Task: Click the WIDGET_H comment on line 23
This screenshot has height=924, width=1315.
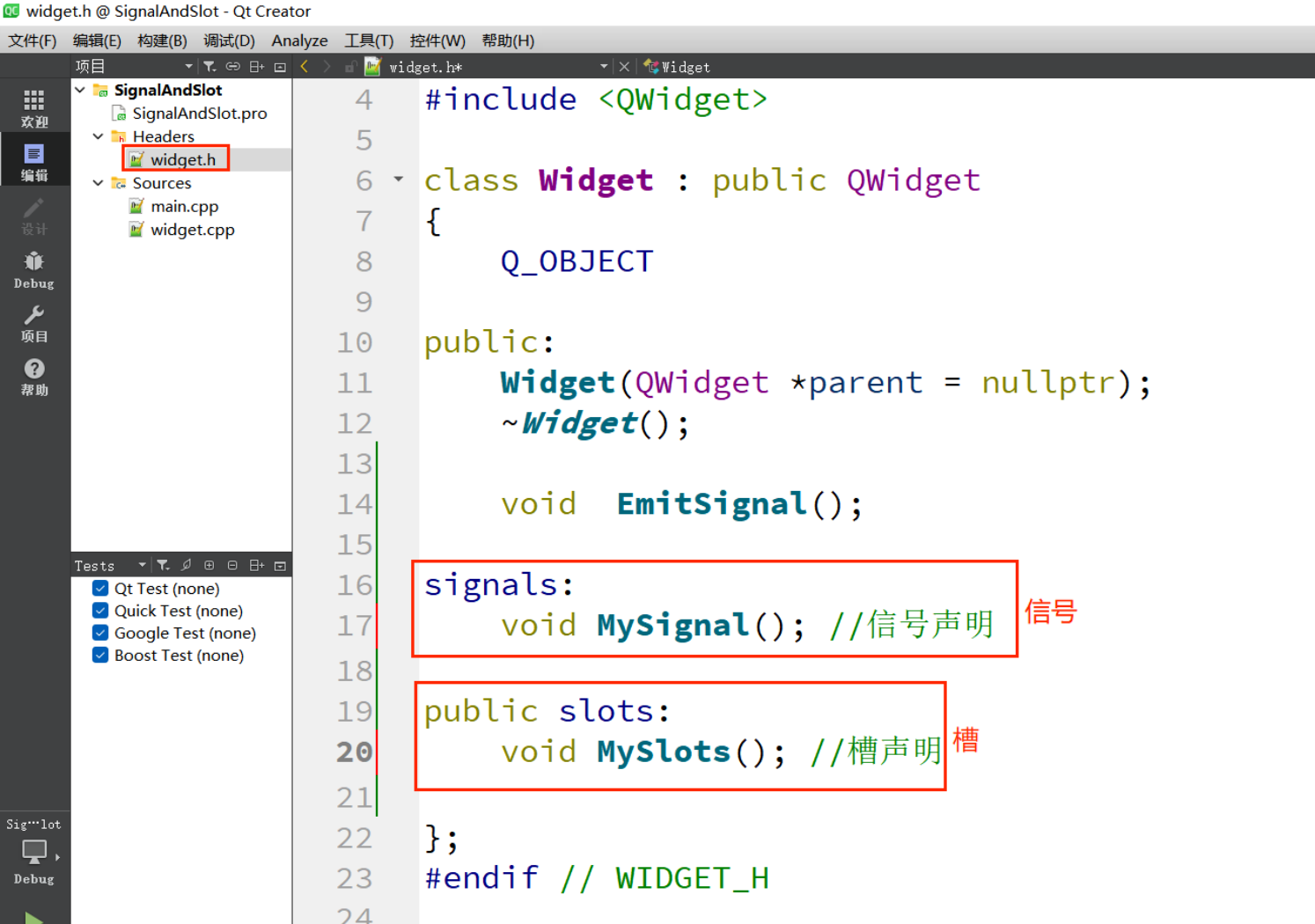Action: pyautogui.click(x=692, y=878)
